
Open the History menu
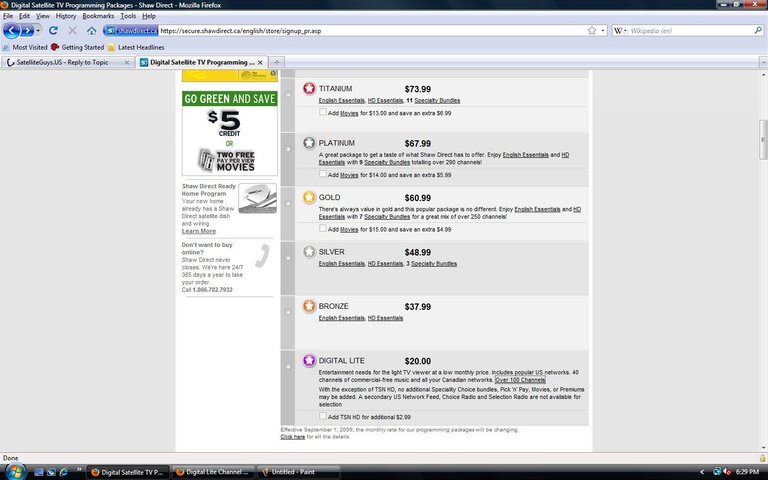(x=66, y=16)
